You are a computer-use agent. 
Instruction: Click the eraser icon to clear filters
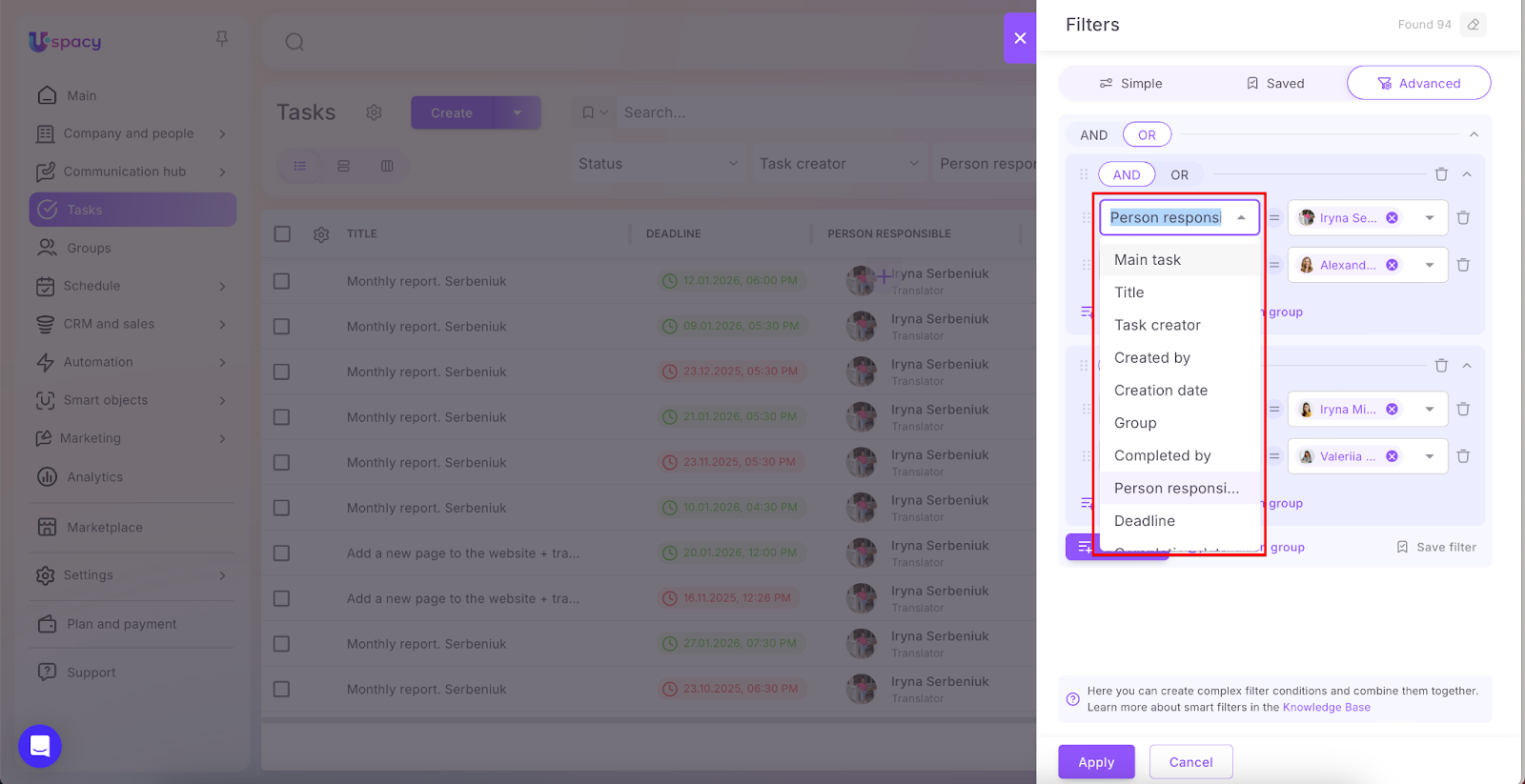point(1474,25)
